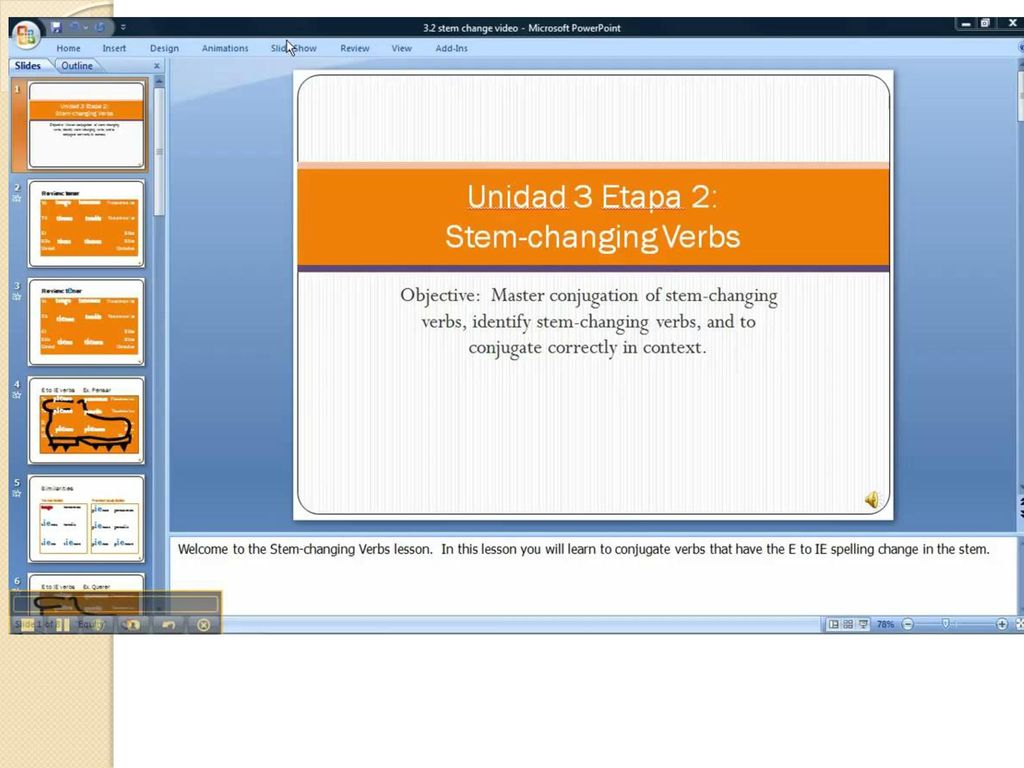Screen dimensions: 1024x768
Task: Open the Slide Show ribbon tab
Action: click(294, 48)
